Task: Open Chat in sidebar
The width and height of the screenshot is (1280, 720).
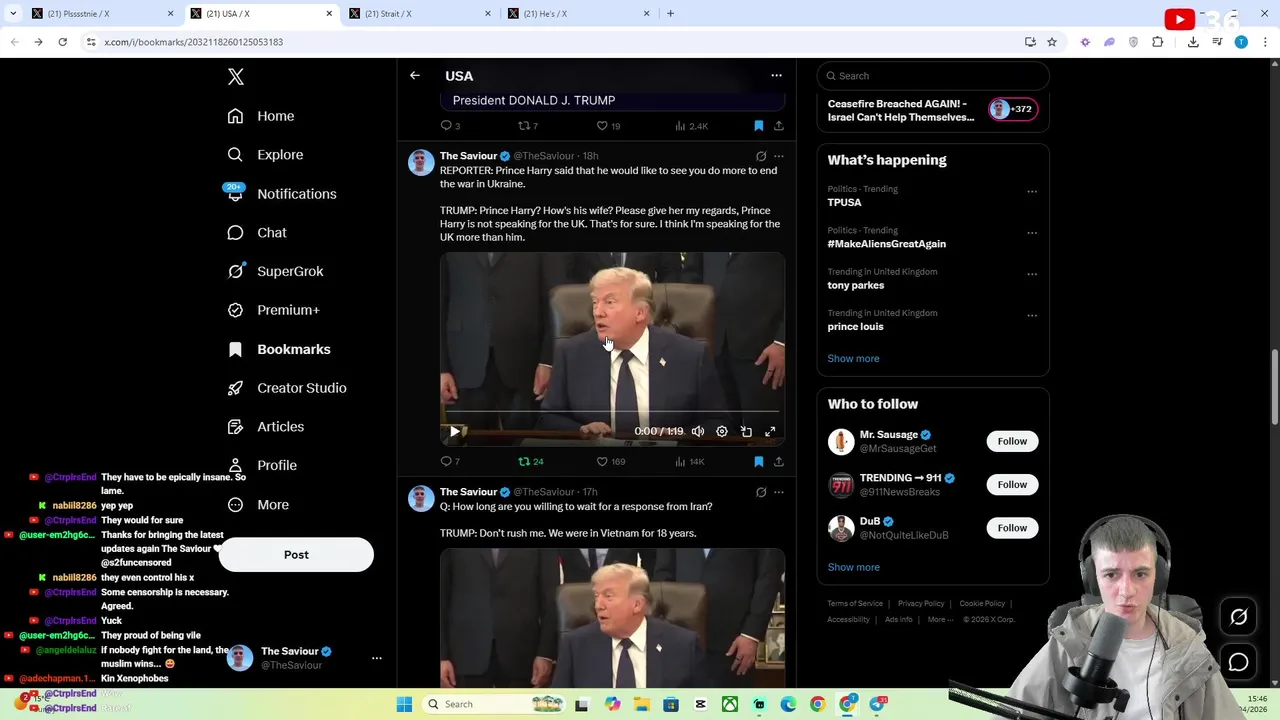Action: pos(257,233)
